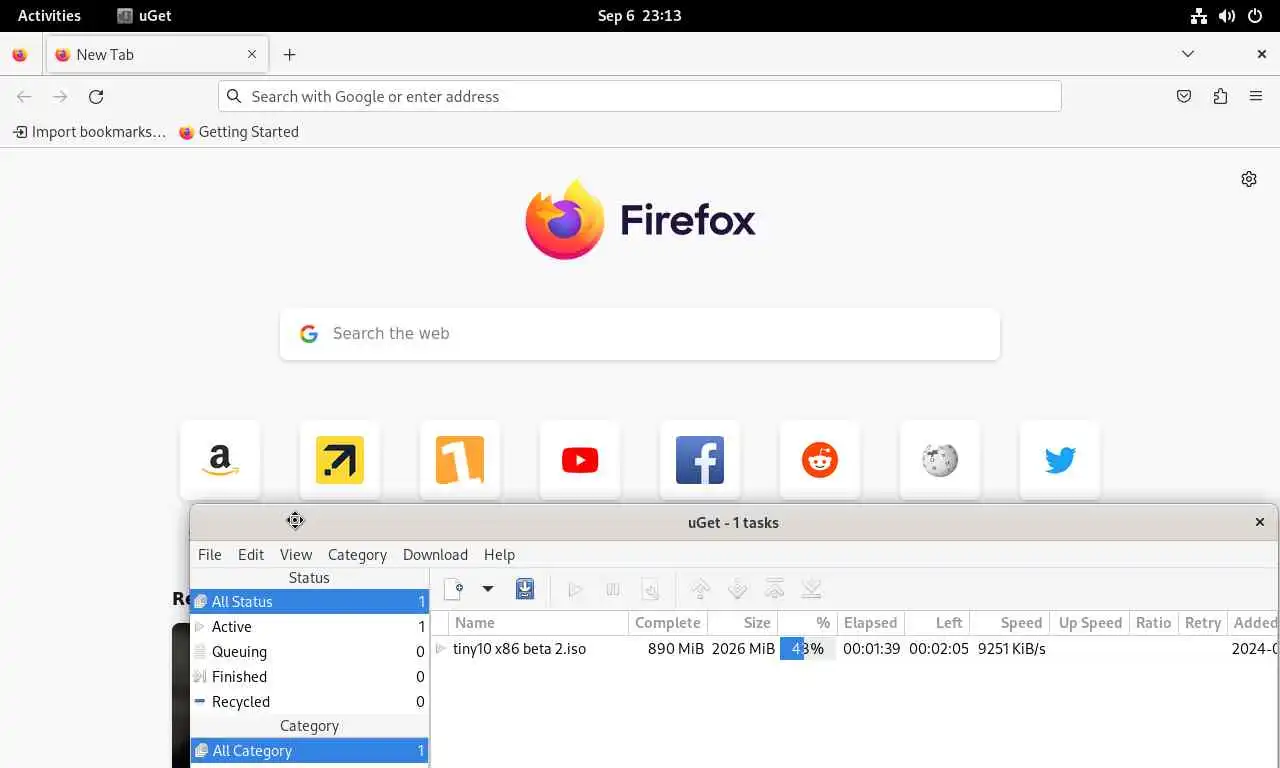This screenshot has height=768, width=1280.
Task: Sort downloads by Left column header
Action: [938, 623]
